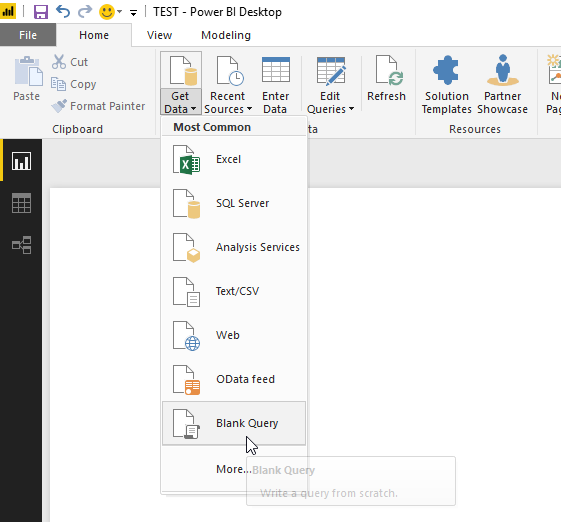Open the smiley feedback icon
The width and height of the screenshot is (561, 522).
[107, 12]
